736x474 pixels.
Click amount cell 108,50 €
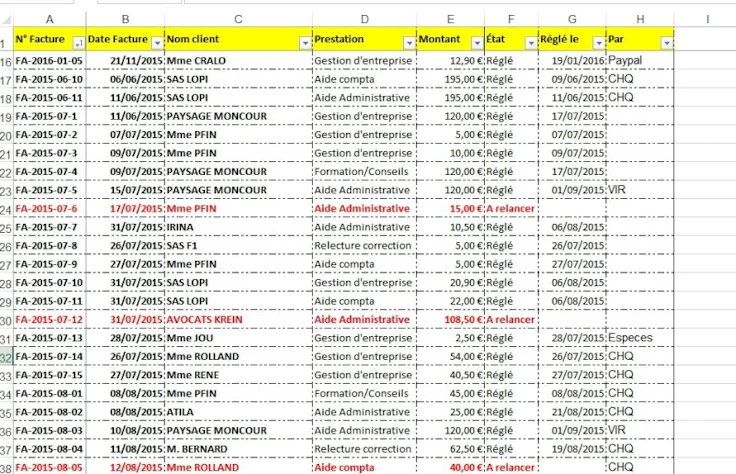tap(450, 320)
